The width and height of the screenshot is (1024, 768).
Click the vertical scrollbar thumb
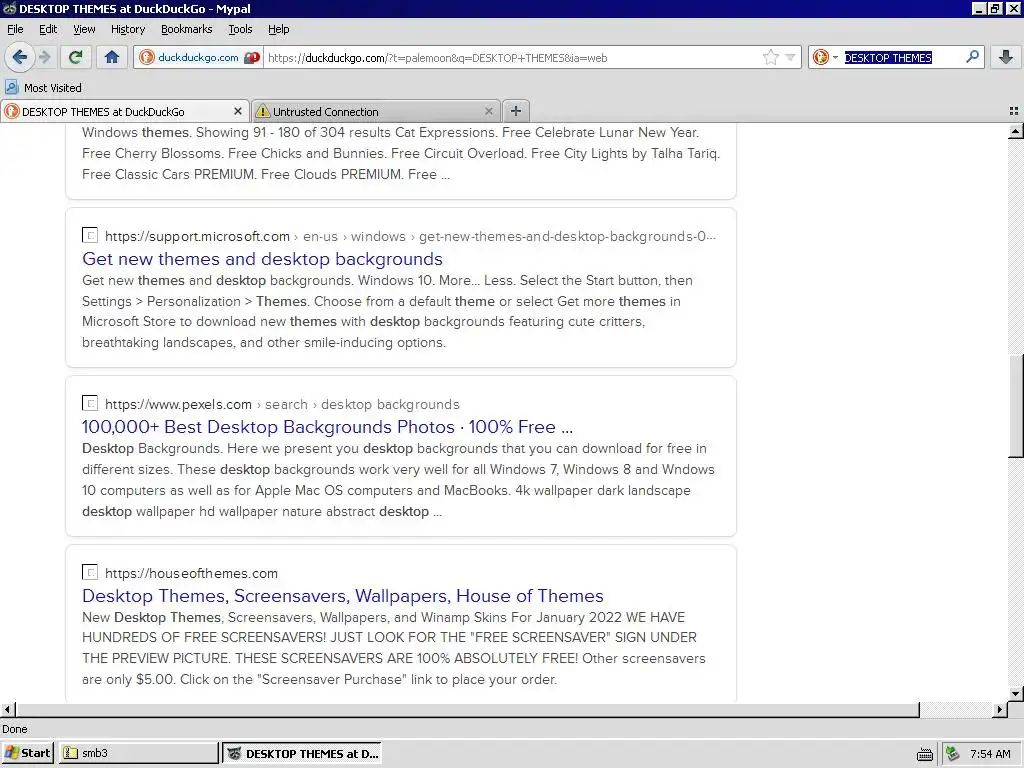point(1016,406)
